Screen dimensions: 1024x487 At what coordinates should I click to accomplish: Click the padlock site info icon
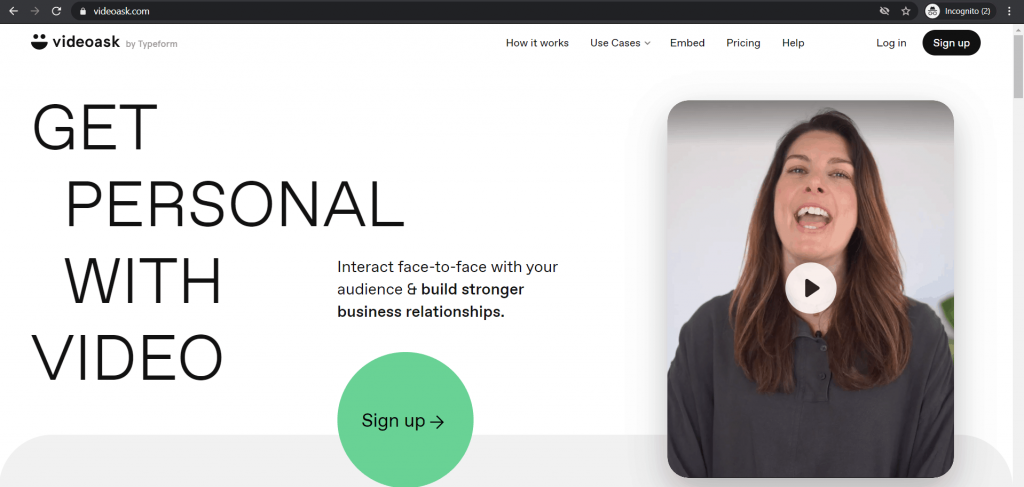pos(82,11)
